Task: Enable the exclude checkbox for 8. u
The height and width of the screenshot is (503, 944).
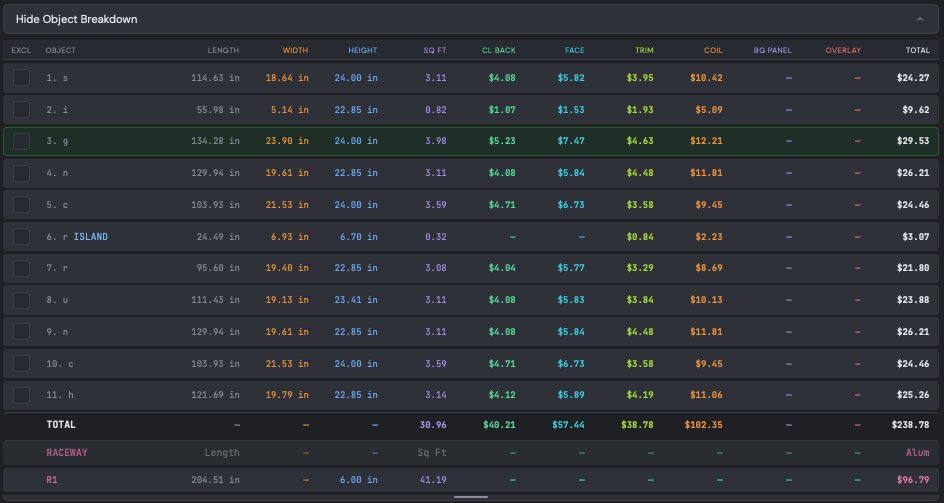Action: click(21, 300)
